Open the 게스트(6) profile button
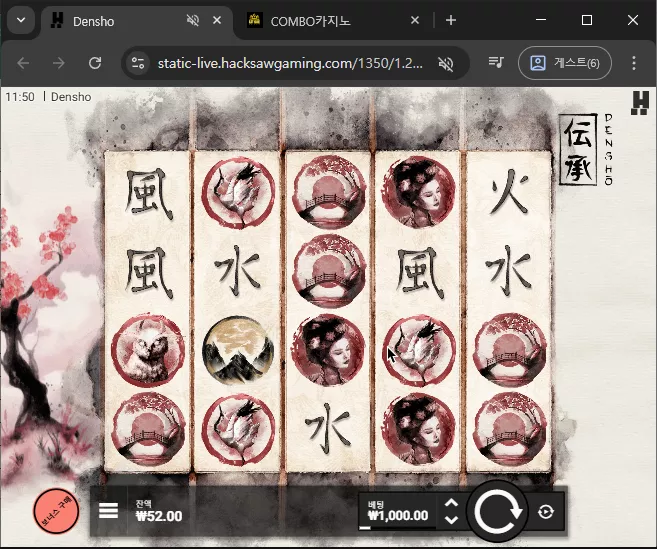657x549 pixels. tap(564, 63)
